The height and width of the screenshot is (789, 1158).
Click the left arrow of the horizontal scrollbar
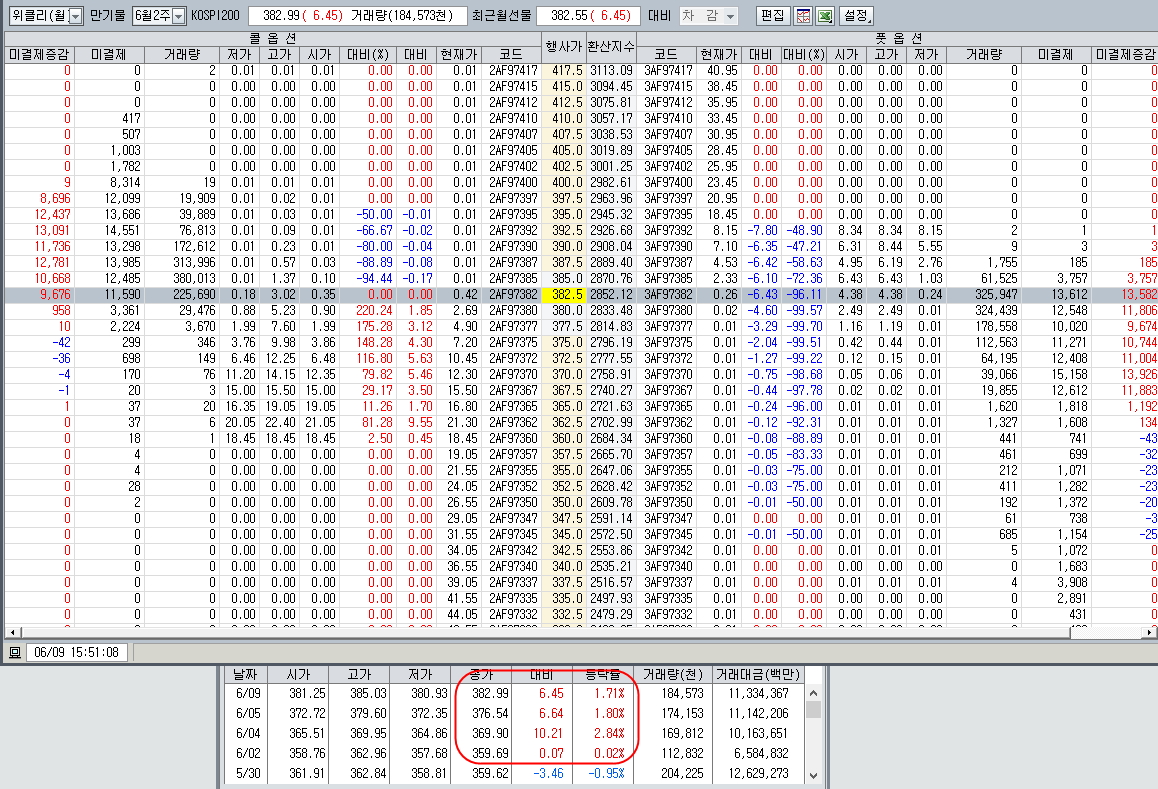(10, 632)
